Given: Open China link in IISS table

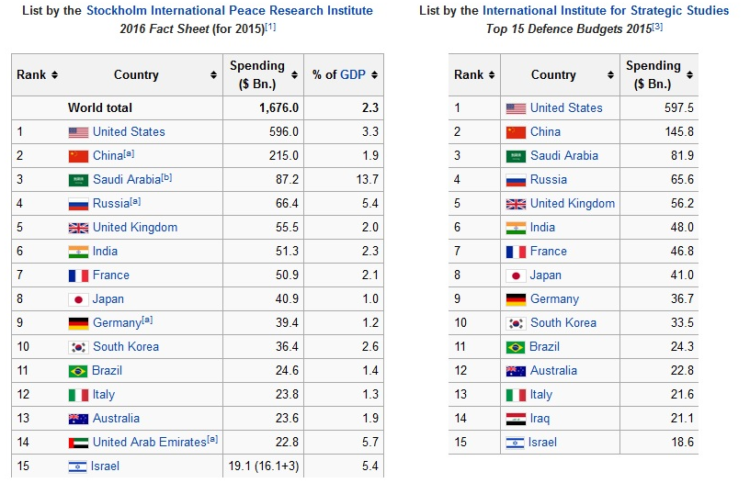Looking at the screenshot, I should point(545,132).
